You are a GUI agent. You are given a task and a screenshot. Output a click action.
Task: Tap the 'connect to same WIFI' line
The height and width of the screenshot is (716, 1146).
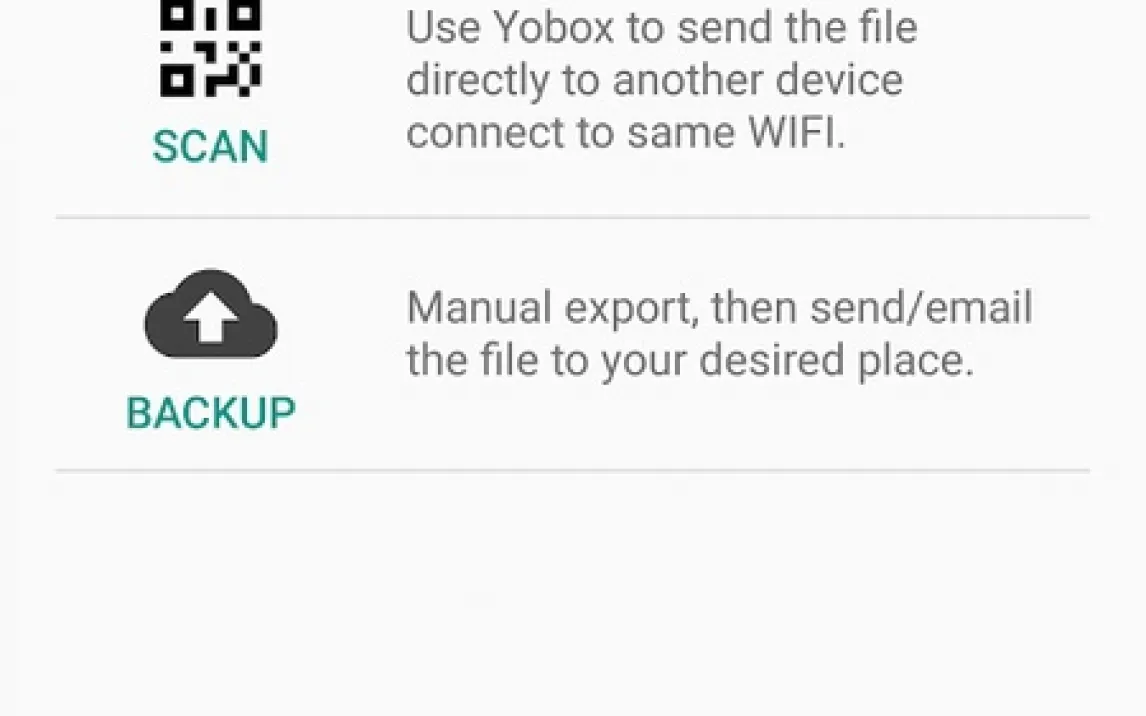pyautogui.click(x=626, y=133)
